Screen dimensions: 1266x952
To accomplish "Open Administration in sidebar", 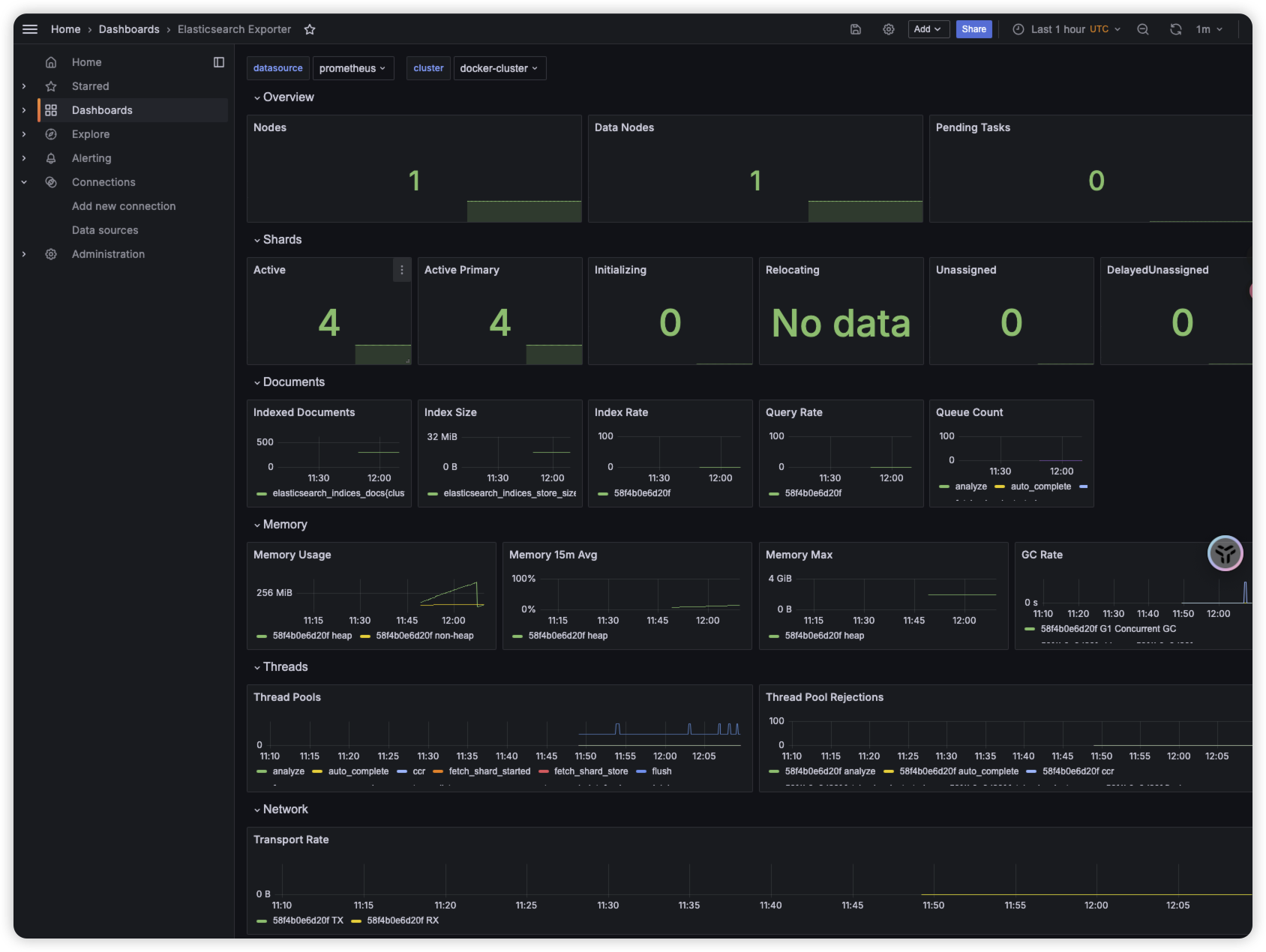I will click(x=108, y=254).
